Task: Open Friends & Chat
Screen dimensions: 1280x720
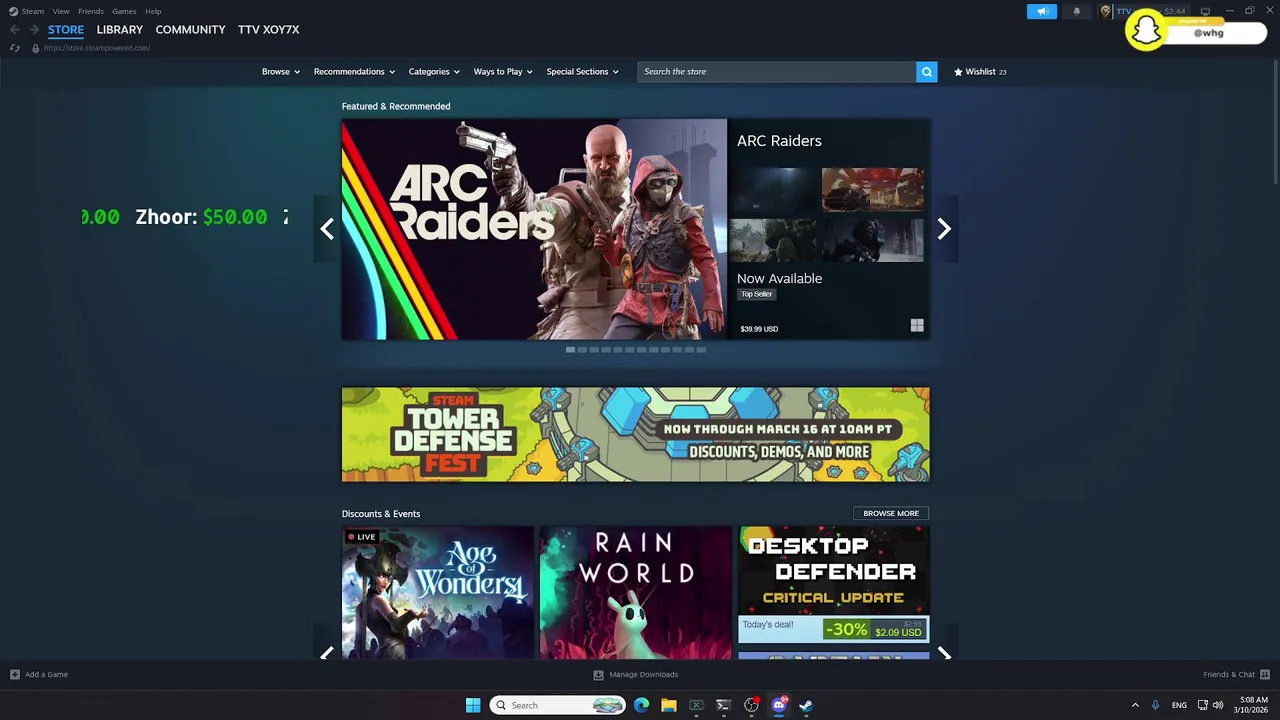Action: [1236, 675]
